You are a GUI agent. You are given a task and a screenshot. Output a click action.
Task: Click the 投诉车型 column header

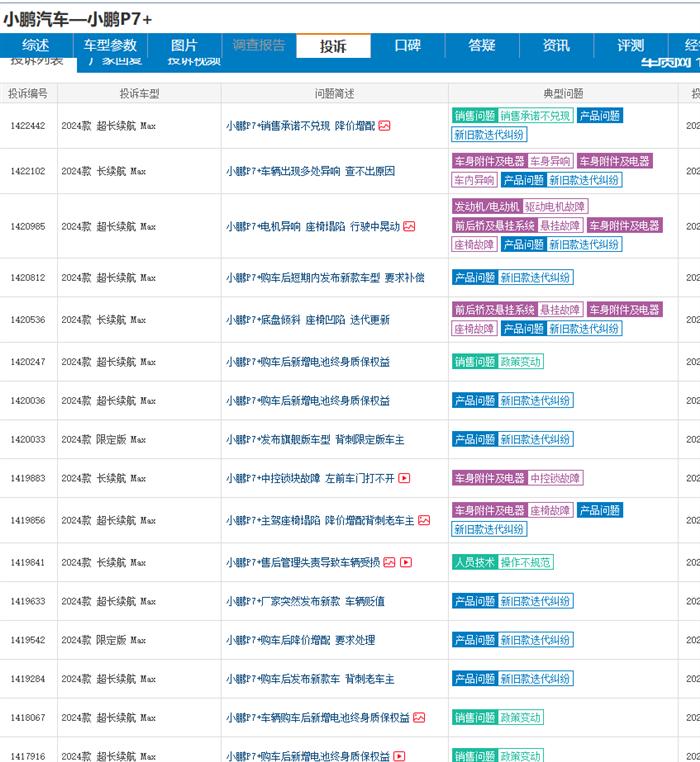point(140,94)
